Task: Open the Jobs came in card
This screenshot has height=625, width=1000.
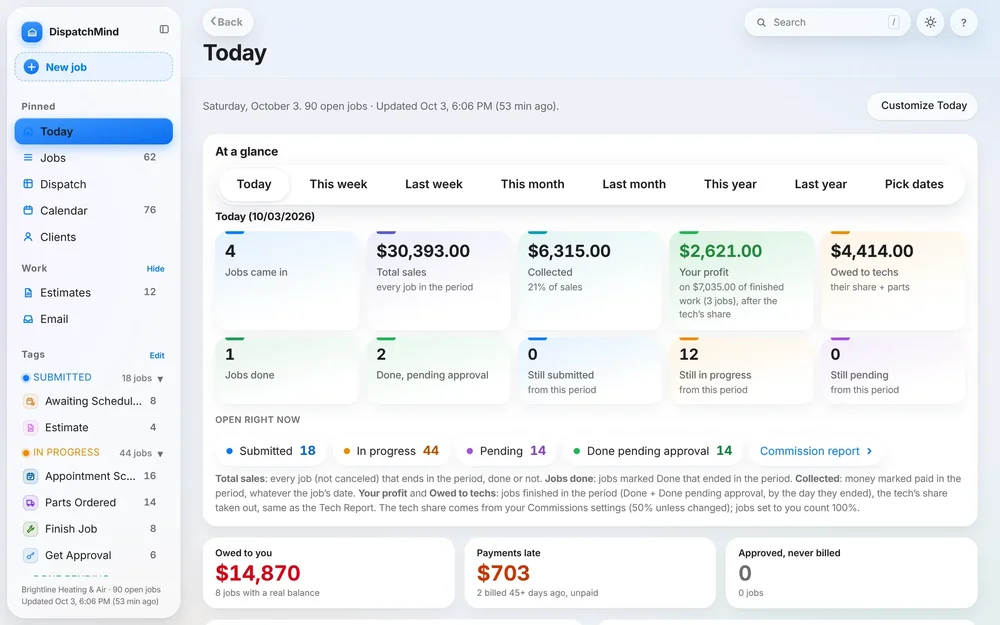Action: (x=287, y=281)
